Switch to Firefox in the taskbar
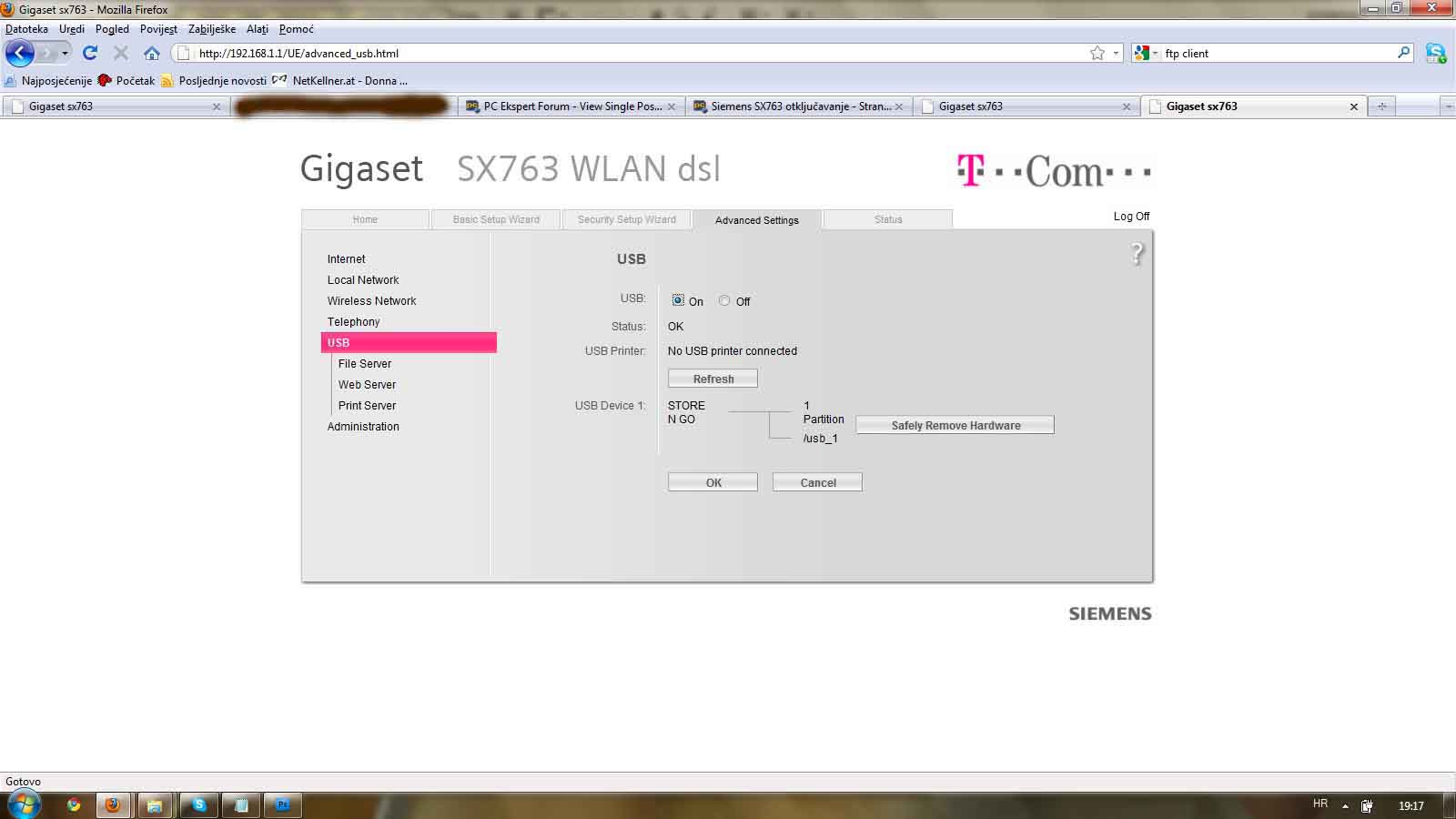1456x819 pixels. click(113, 805)
